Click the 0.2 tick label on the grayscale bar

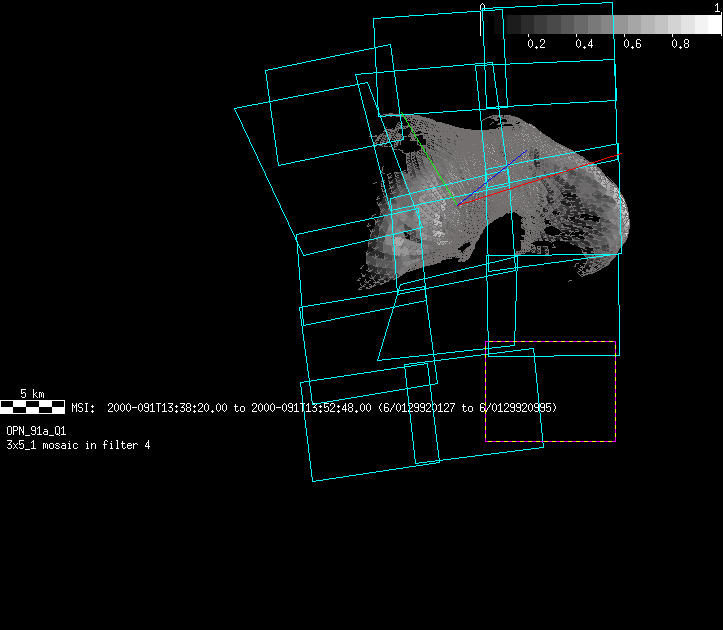point(536,44)
